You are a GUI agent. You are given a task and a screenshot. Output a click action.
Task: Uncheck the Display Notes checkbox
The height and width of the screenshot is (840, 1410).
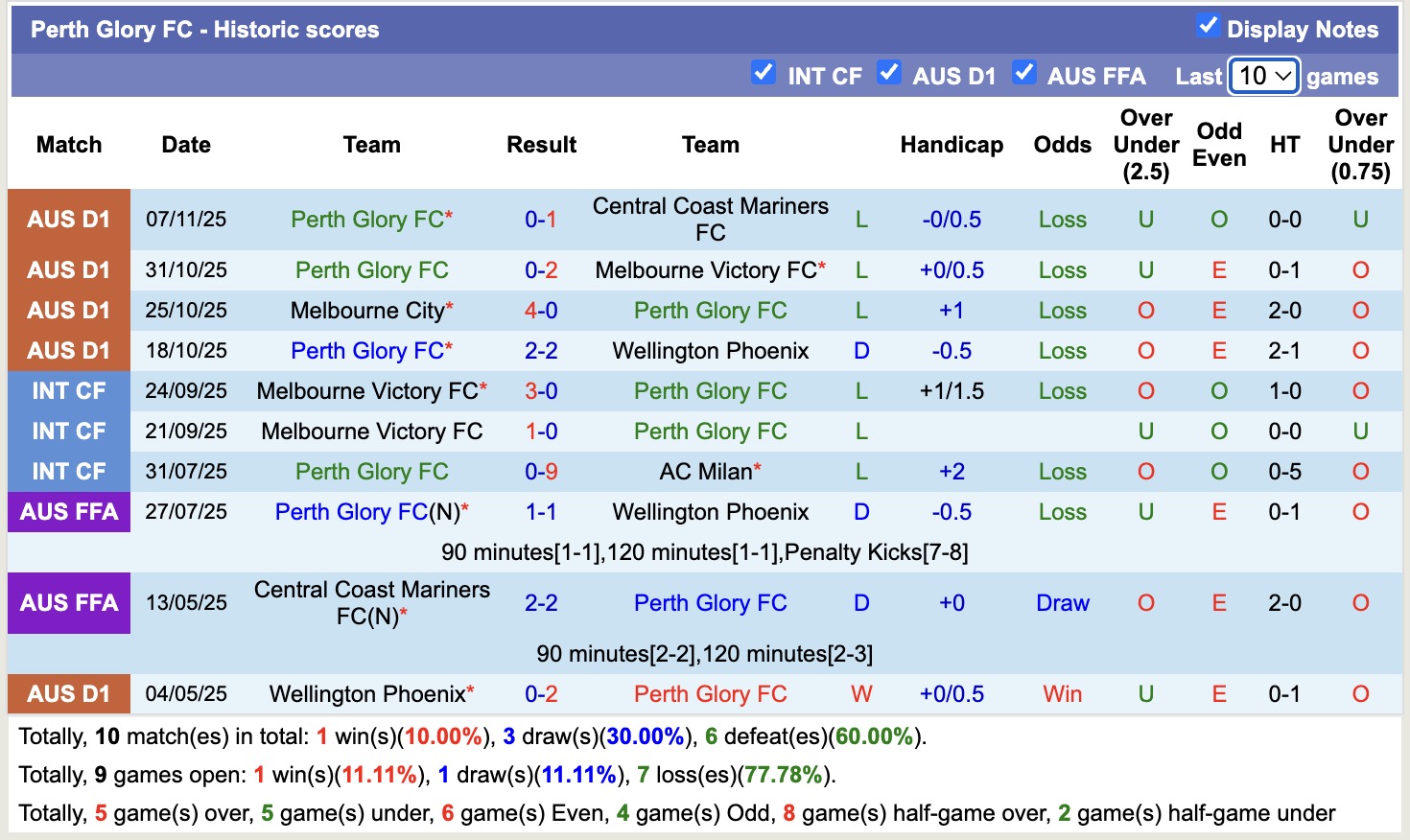pos(1209,29)
